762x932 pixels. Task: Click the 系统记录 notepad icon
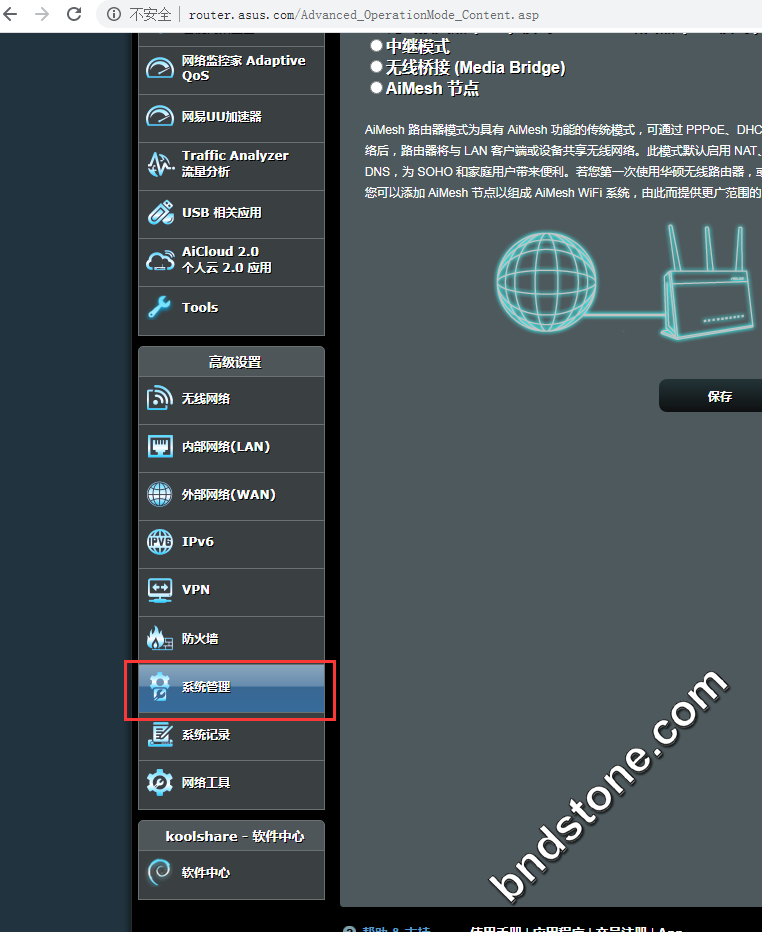(160, 735)
